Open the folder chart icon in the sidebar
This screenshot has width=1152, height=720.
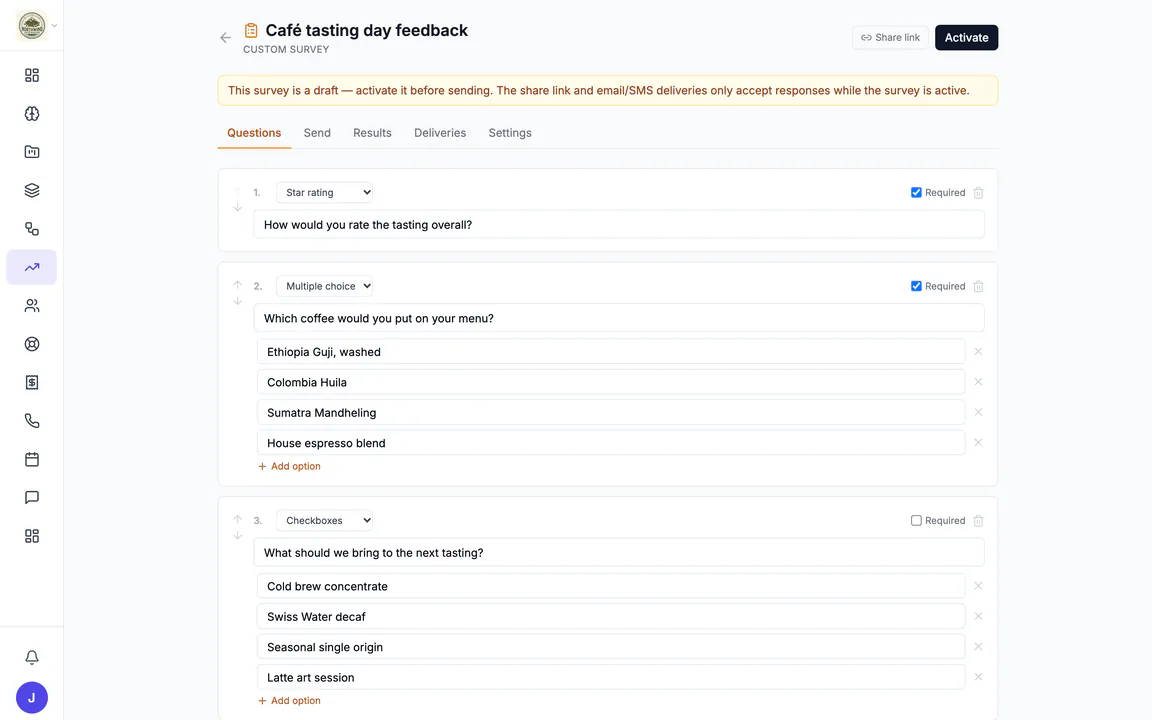[x=32, y=152]
